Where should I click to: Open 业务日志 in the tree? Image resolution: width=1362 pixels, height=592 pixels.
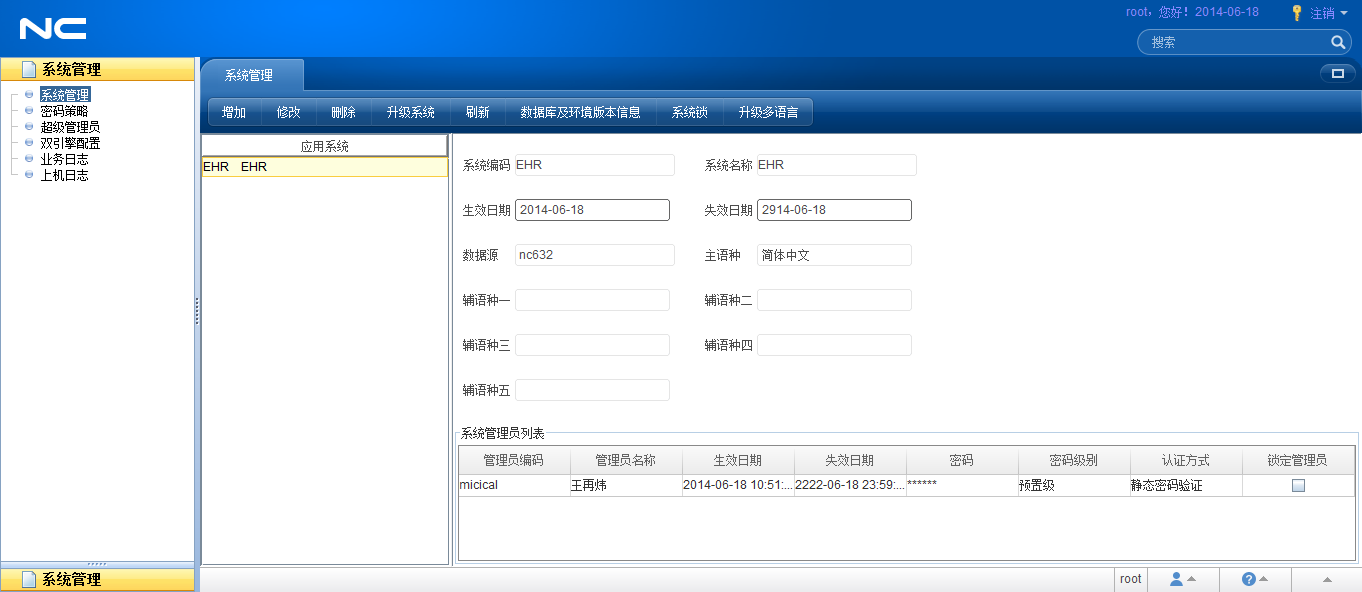click(x=64, y=159)
